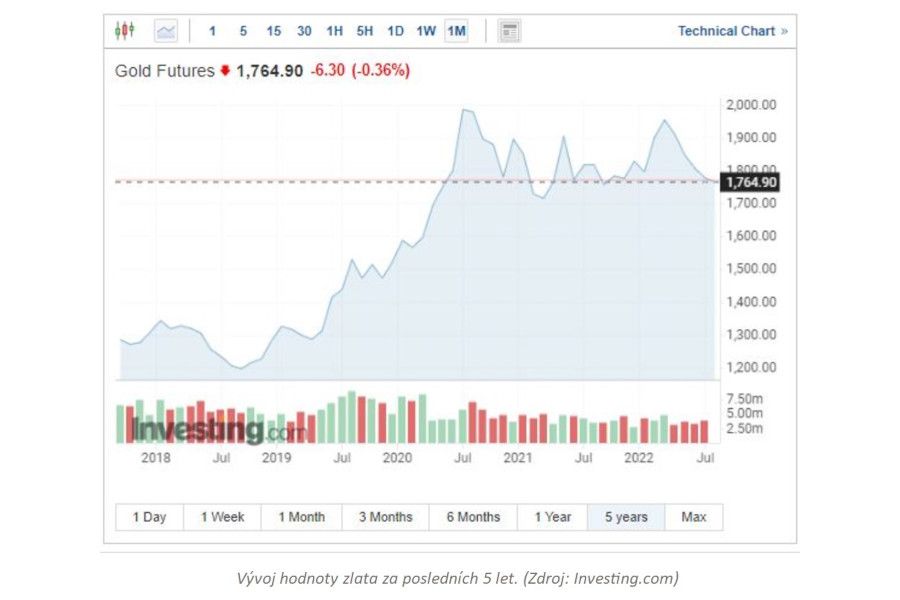900x600 pixels.
Task: Switch interval to 1D
Action: [395, 31]
